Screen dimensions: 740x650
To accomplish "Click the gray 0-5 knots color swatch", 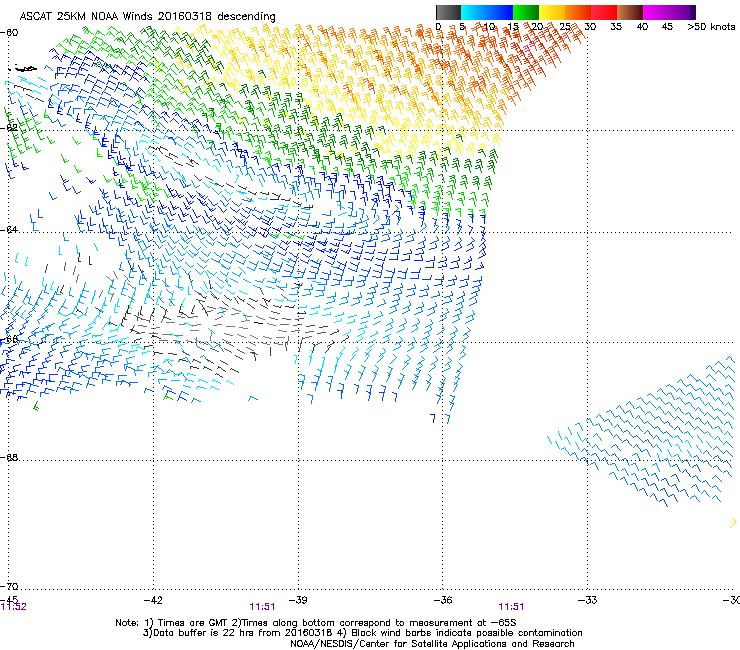I will [x=448, y=12].
